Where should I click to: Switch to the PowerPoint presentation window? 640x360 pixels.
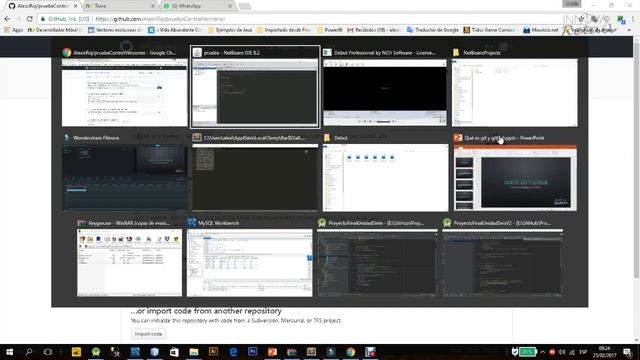click(515, 177)
